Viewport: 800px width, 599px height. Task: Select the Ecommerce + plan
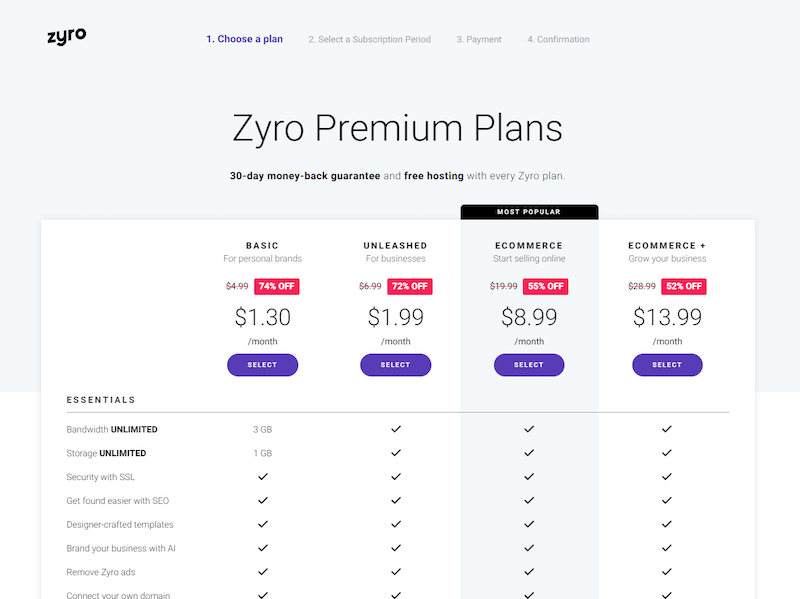(x=667, y=365)
